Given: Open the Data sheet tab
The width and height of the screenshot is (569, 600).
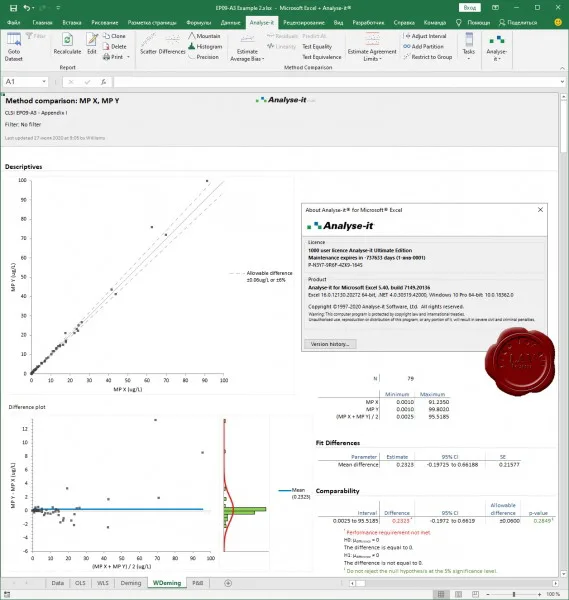Looking at the screenshot, I should coord(57,583).
